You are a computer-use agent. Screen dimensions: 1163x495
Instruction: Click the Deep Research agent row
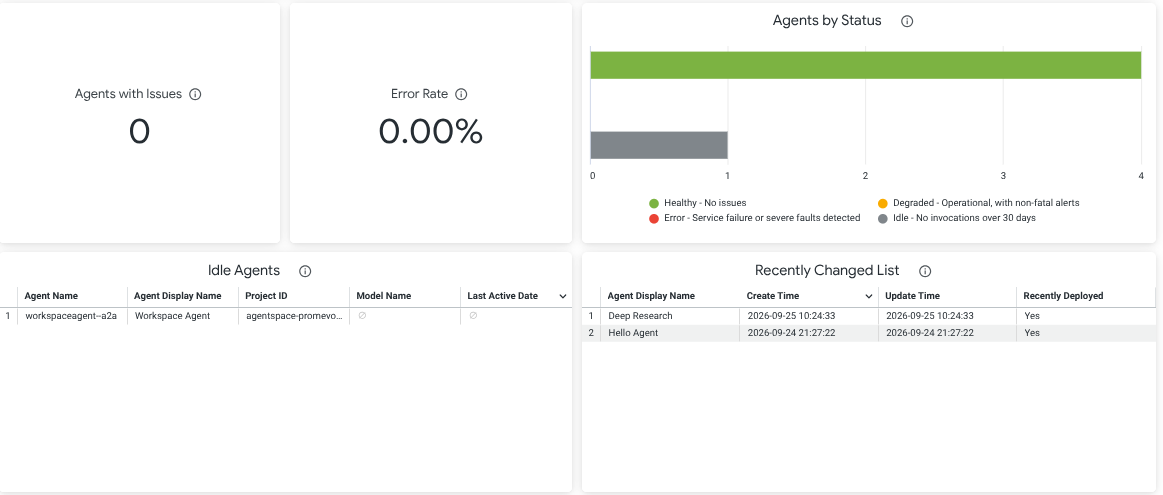tap(869, 316)
